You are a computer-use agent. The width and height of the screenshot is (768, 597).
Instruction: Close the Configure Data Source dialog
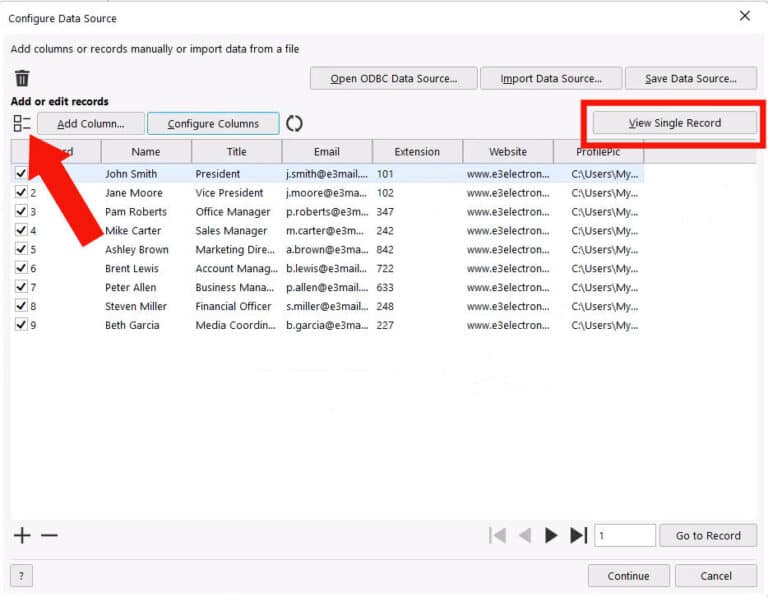click(x=744, y=16)
